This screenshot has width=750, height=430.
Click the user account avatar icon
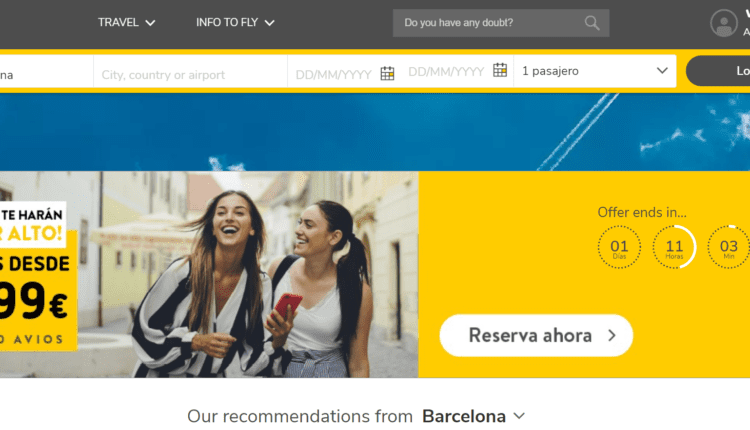click(x=724, y=22)
